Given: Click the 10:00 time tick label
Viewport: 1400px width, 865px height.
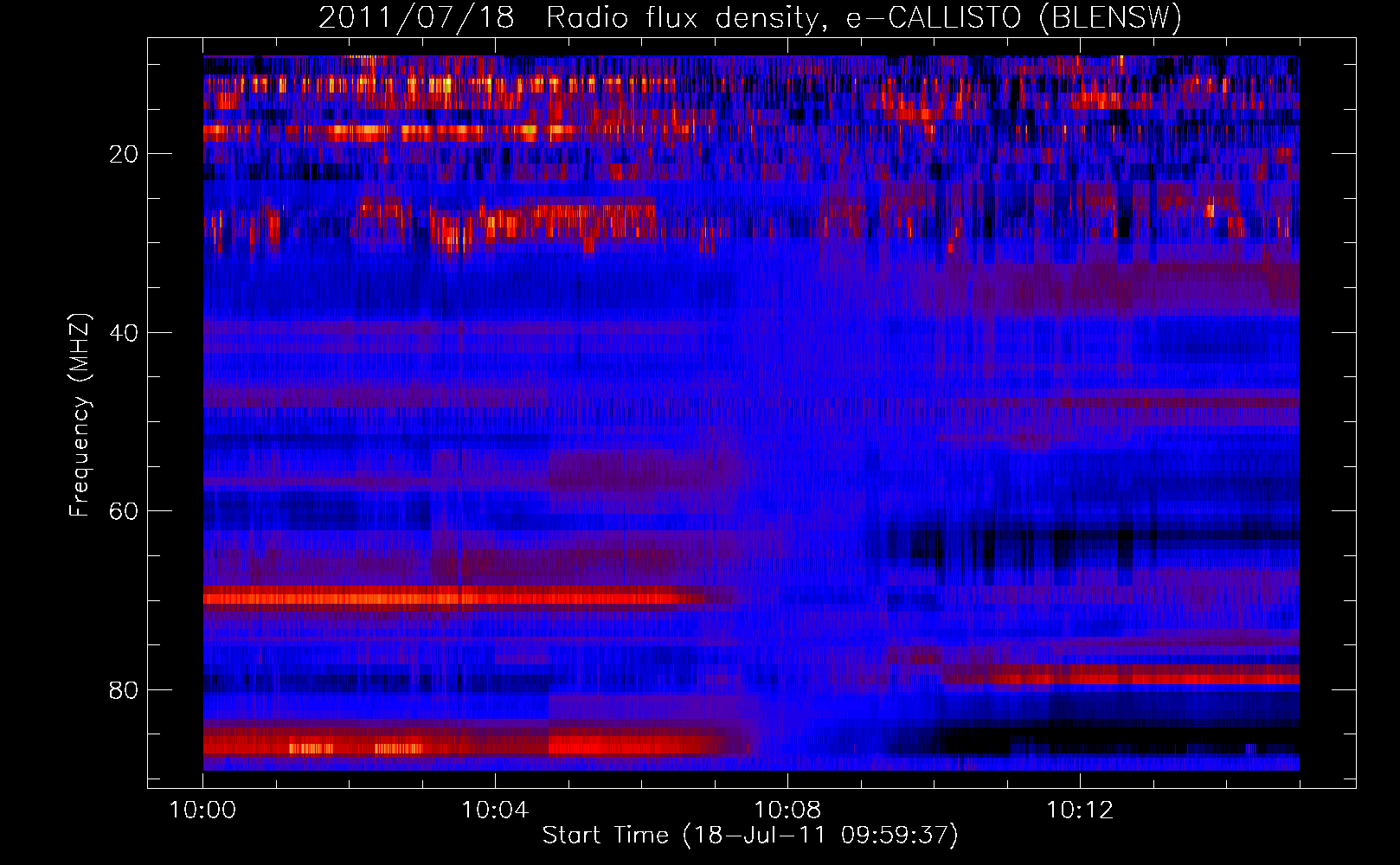Looking at the screenshot, I should (x=202, y=810).
